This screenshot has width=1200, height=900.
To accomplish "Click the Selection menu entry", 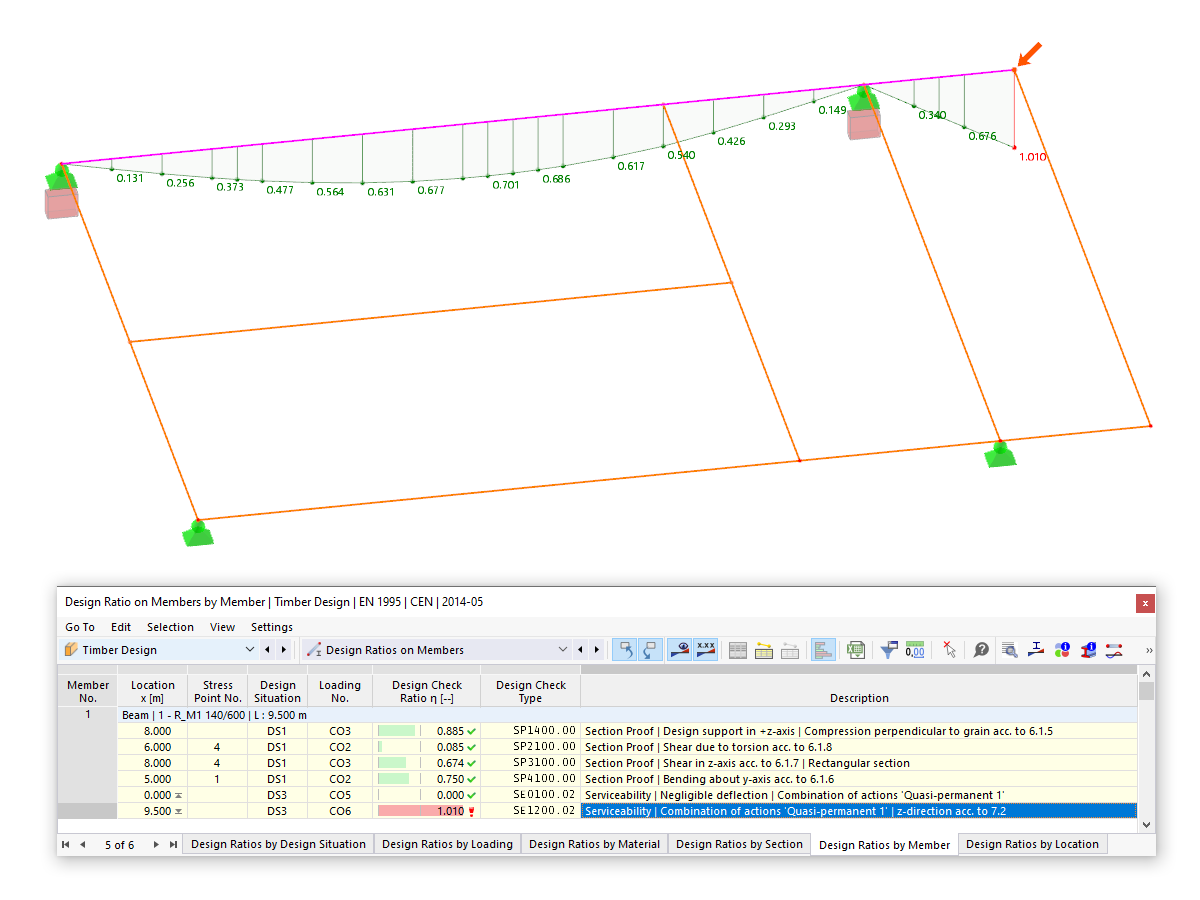I will pos(170,627).
